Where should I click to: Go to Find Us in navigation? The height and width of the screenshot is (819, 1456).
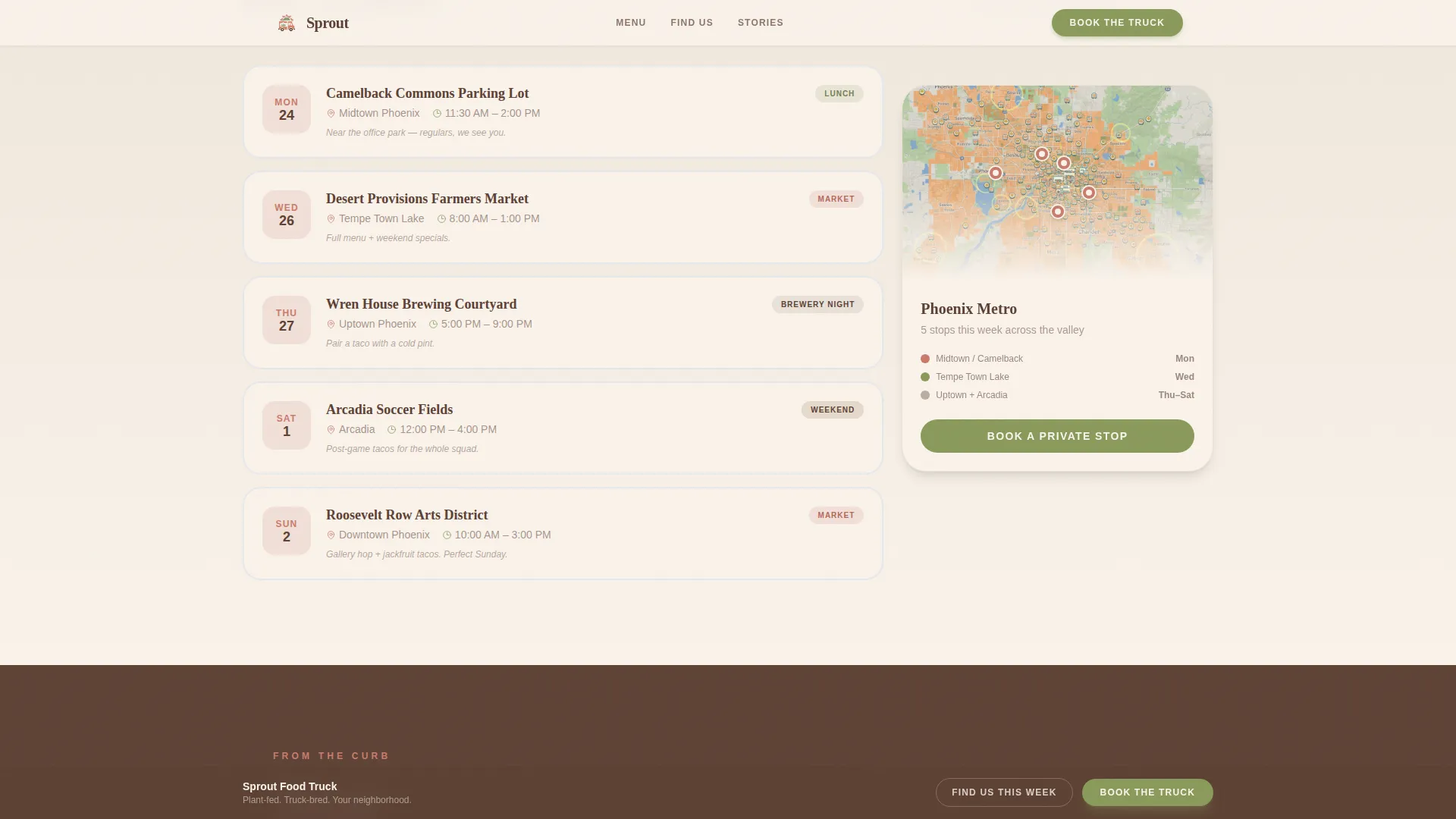(x=692, y=23)
